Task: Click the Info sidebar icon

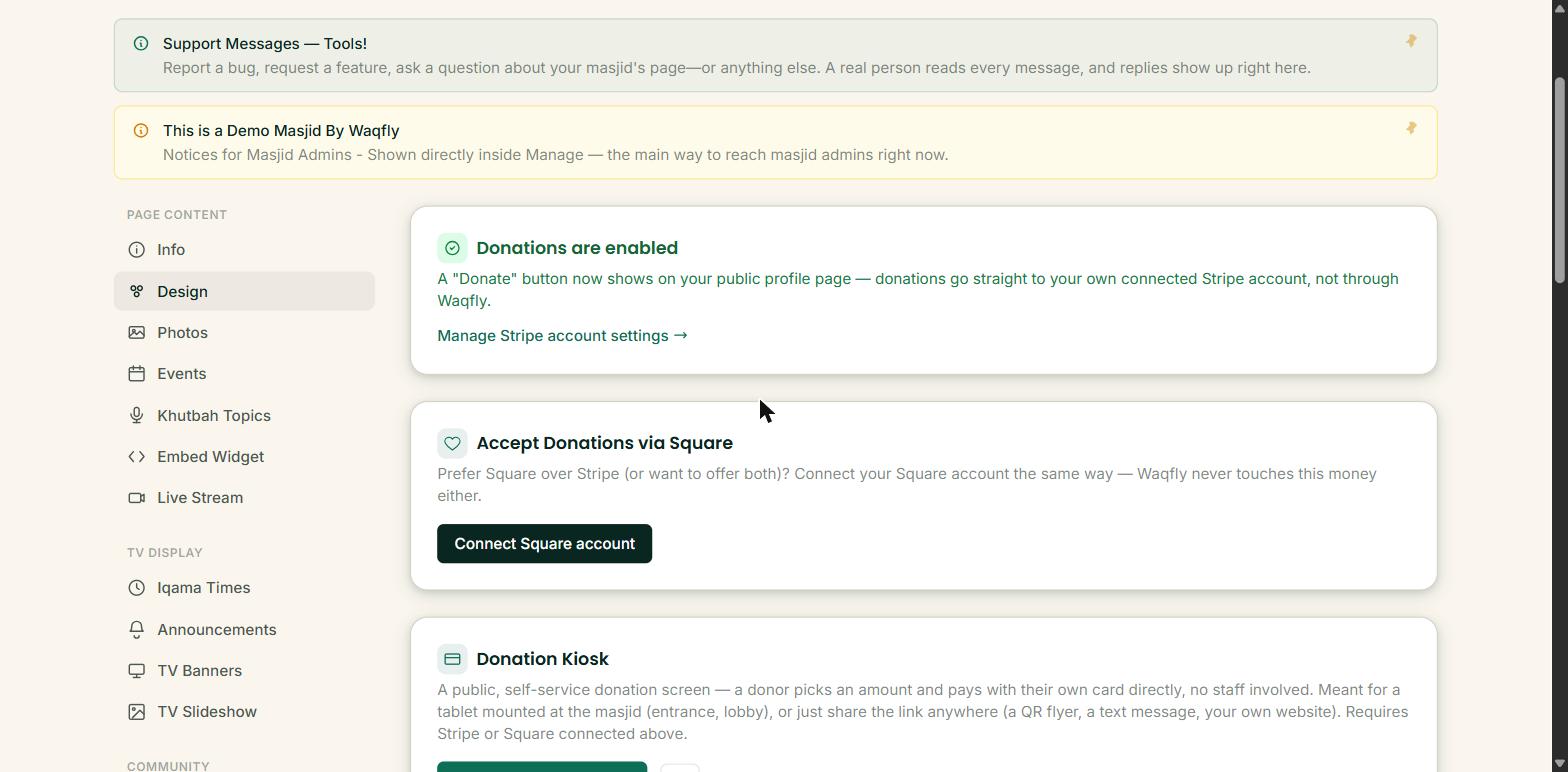Action: coord(137,249)
